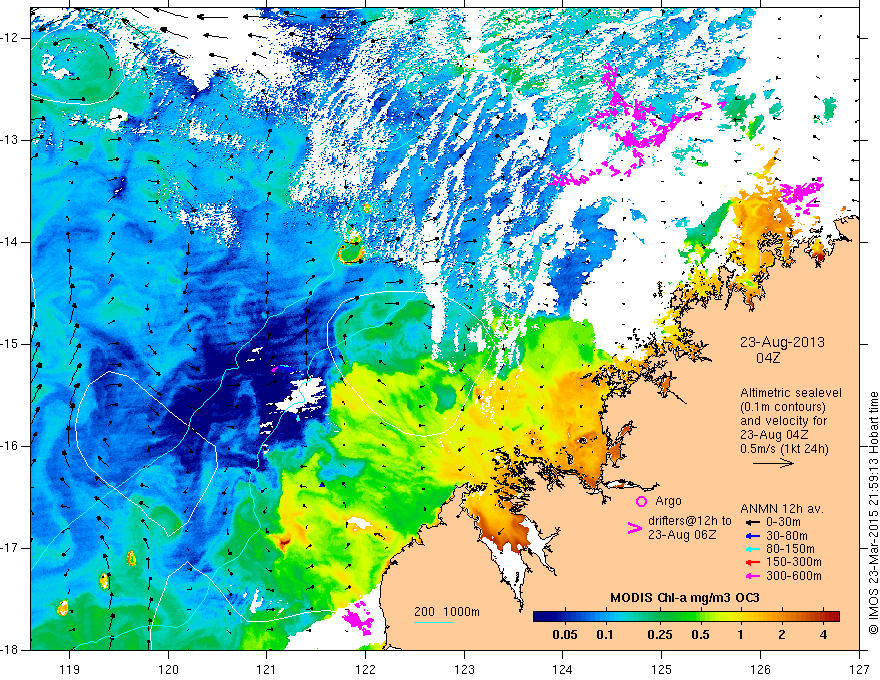Click the latitude axis label -15
Viewport: 880px width, 680px height.
(x=11, y=344)
